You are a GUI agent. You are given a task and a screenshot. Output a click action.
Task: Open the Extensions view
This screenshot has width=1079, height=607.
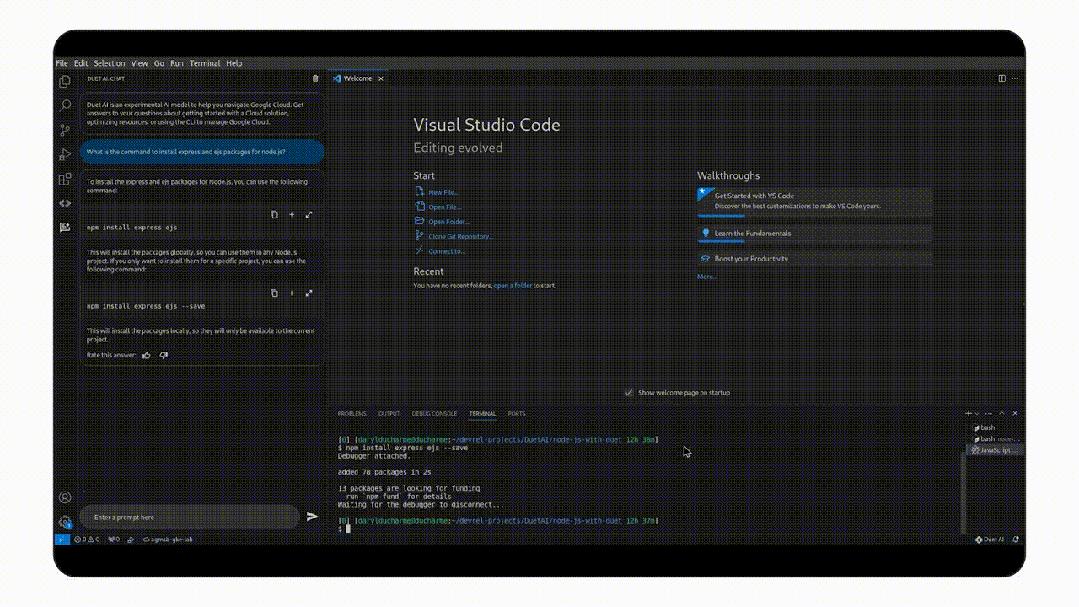[65, 179]
